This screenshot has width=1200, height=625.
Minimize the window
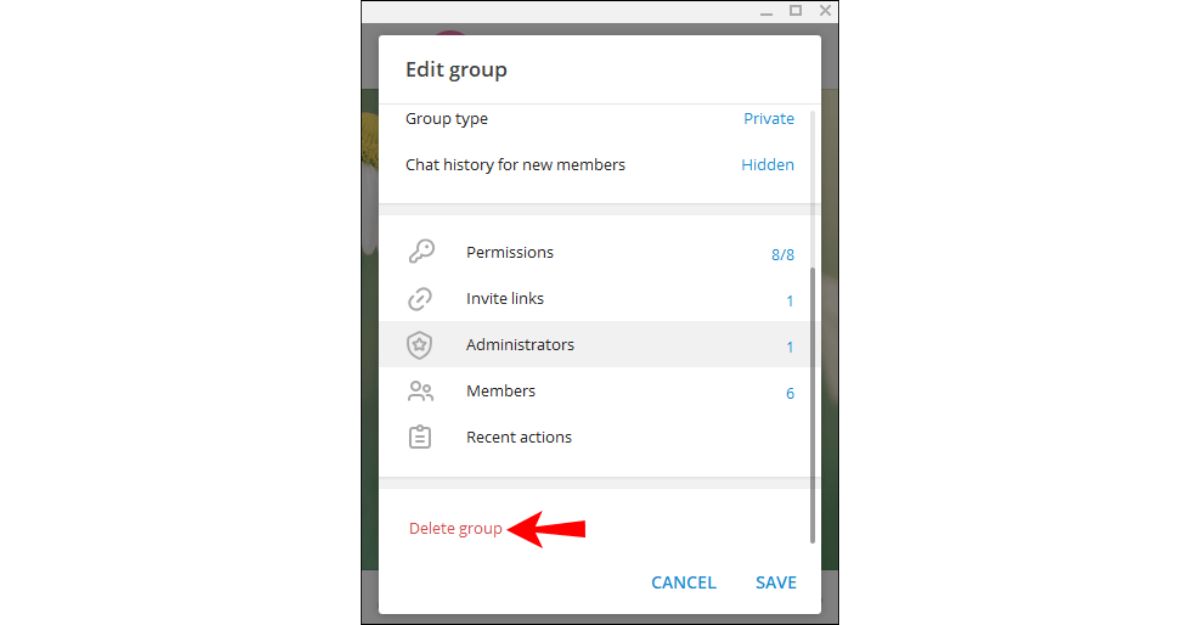click(765, 10)
